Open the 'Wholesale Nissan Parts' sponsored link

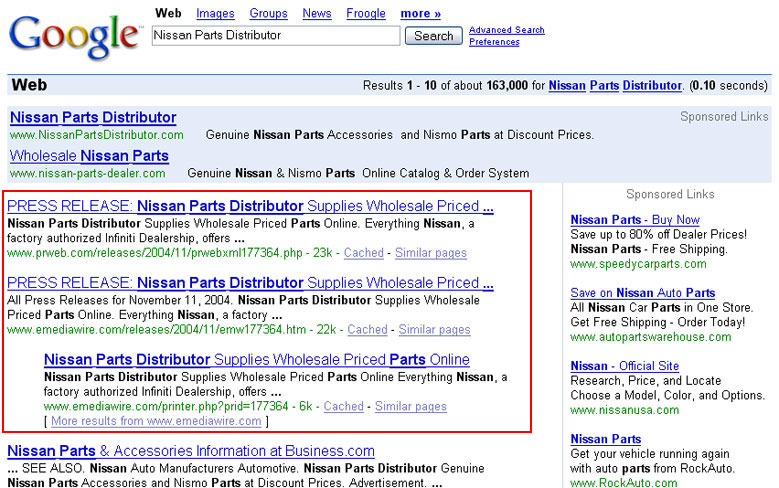[89, 156]
